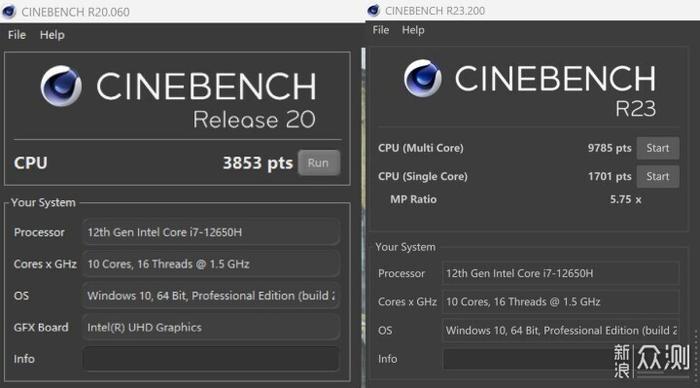Open Help menu in Cinebench R23 window
This screenshot has width=700, height=388.
click(413, 30)
